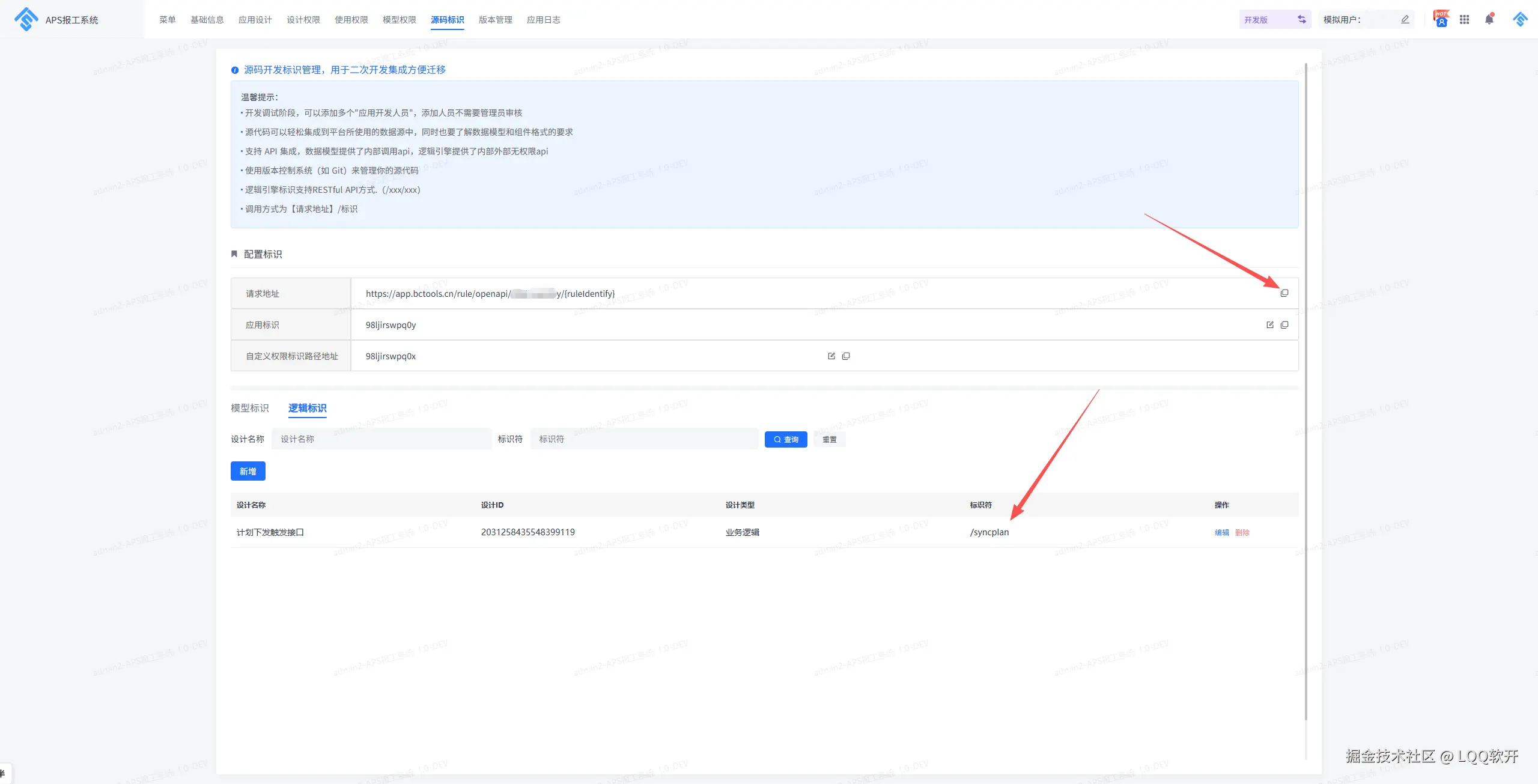Click pencil icon beside 模拟用户

coord(1405,19)
